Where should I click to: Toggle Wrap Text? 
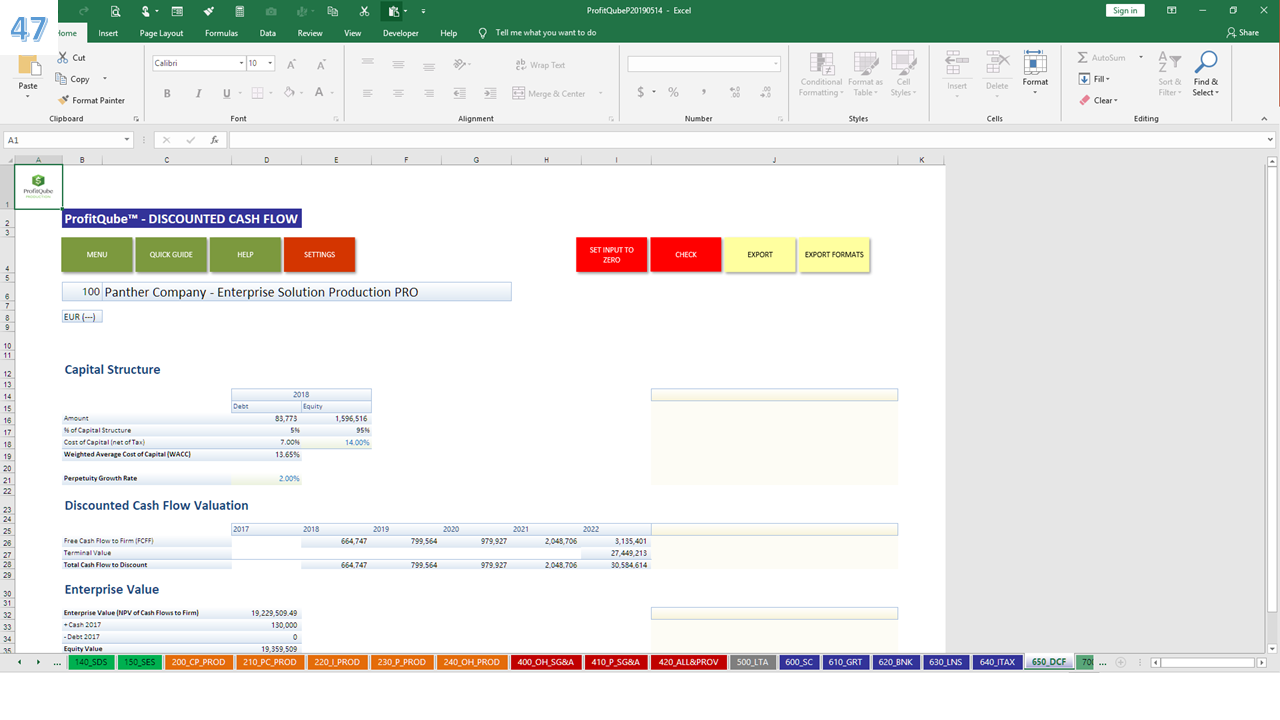541,64
